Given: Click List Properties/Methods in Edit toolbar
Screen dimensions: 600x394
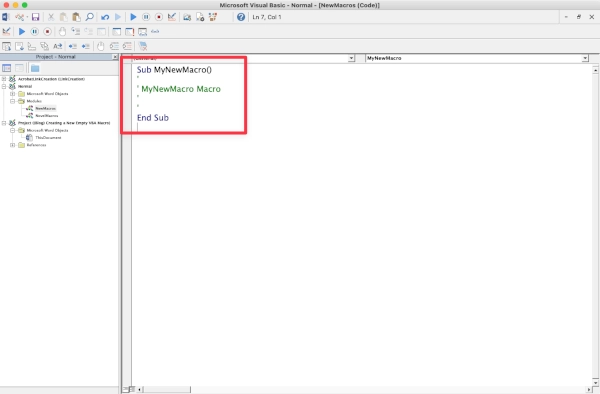Looking at the screenshot, I should pos(7,47).
